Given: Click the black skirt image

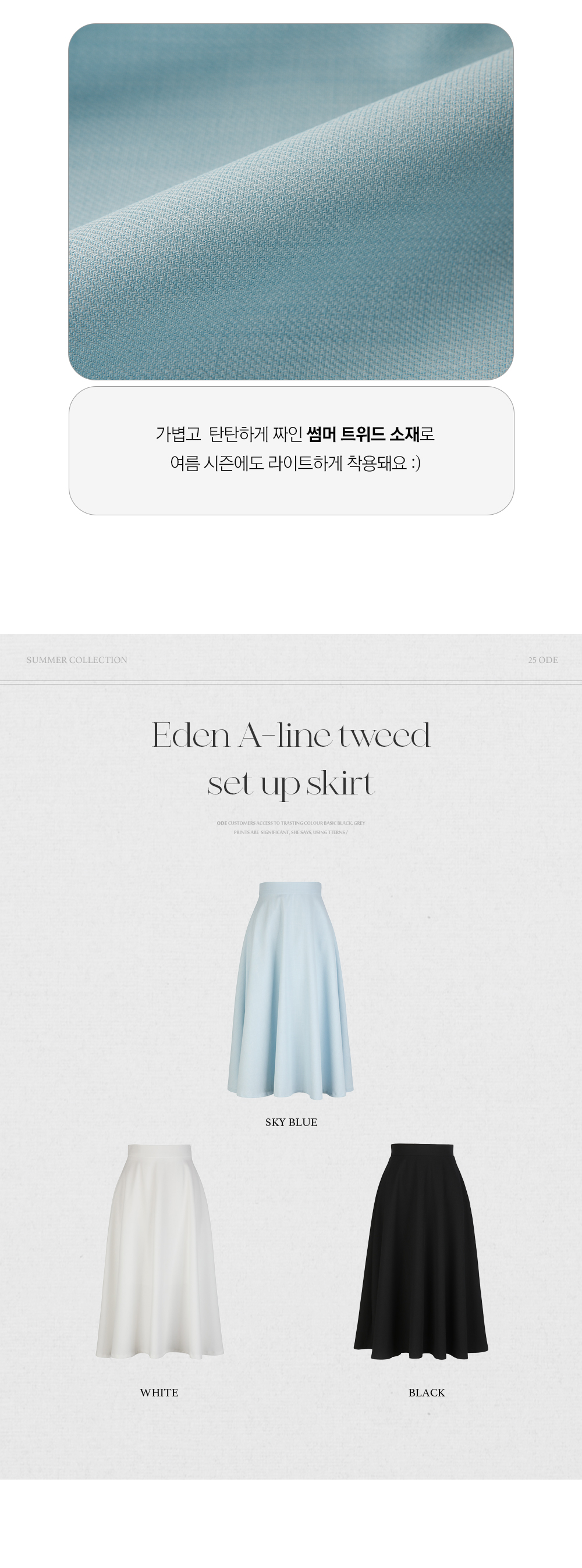Looking at the screenshot, I should coord(421,1252).
